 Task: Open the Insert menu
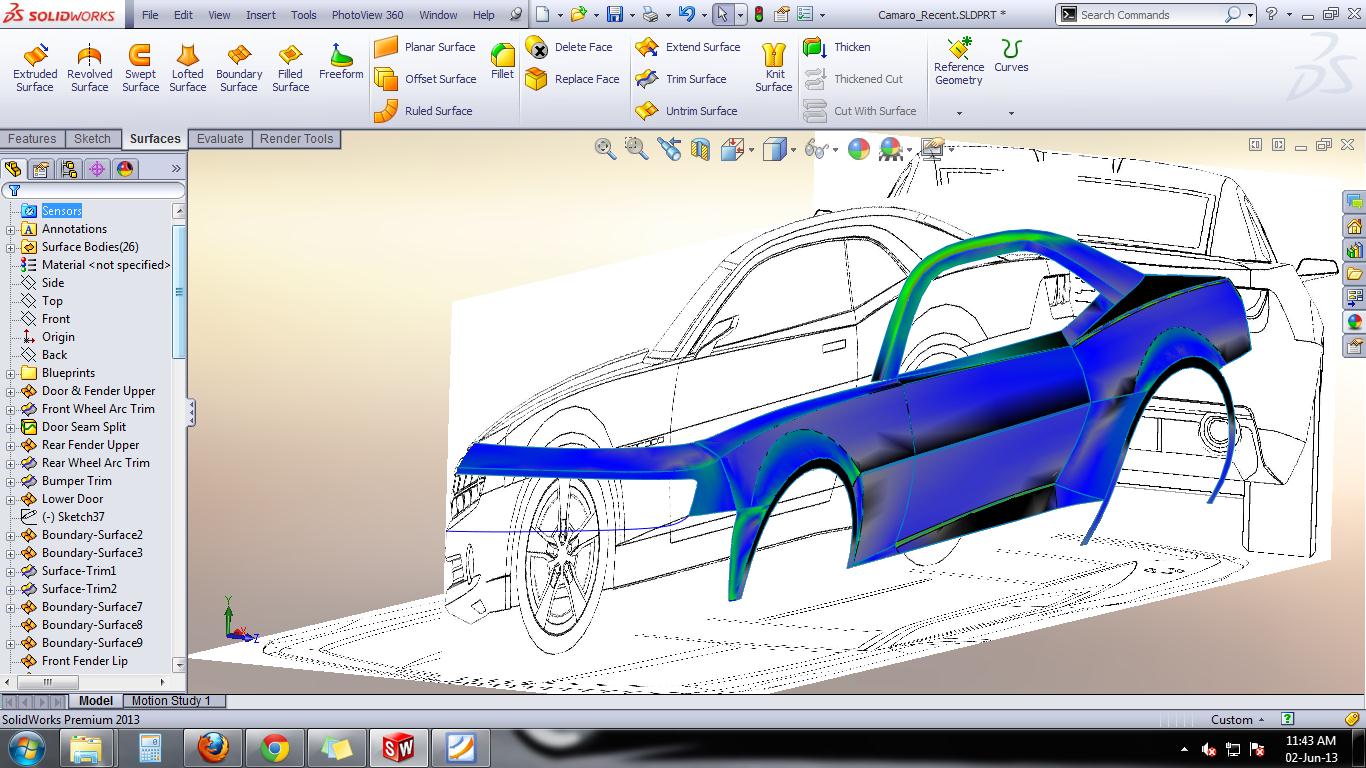[261, 15]
